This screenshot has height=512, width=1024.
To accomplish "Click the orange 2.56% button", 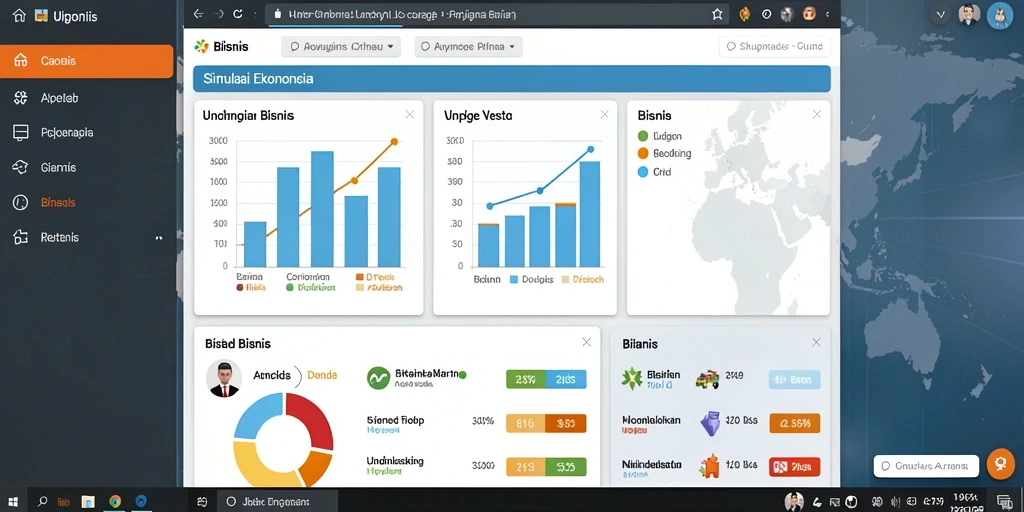I will 795,423.
